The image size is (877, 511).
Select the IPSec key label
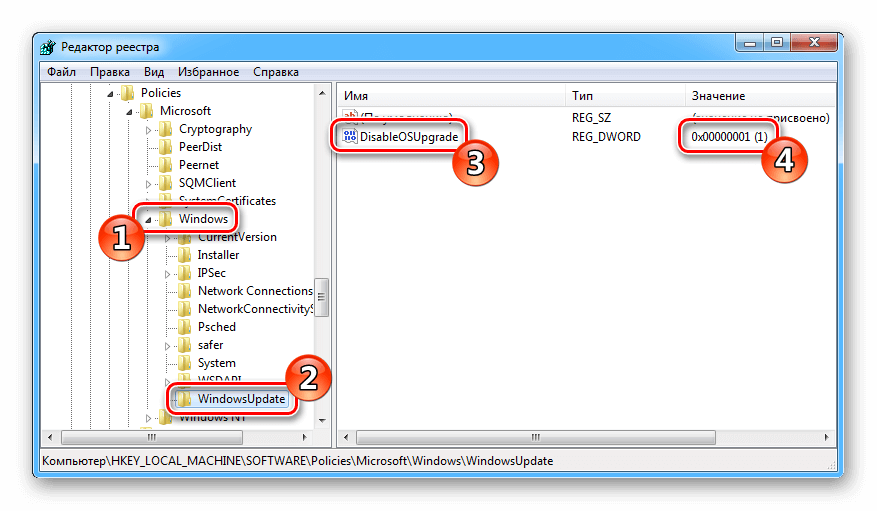click(x=211, y=273)
